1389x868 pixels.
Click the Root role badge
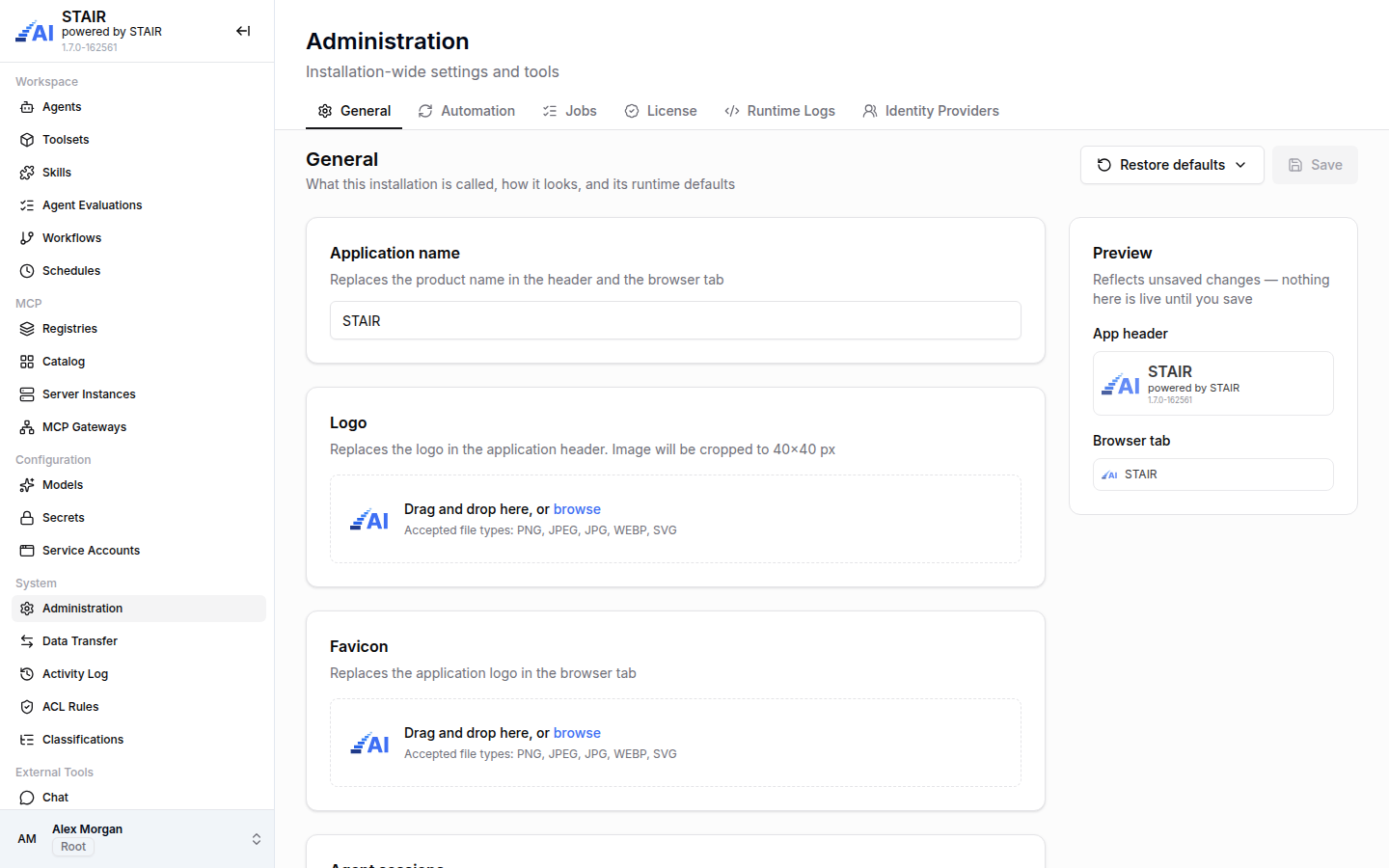[x=73, y=847]
